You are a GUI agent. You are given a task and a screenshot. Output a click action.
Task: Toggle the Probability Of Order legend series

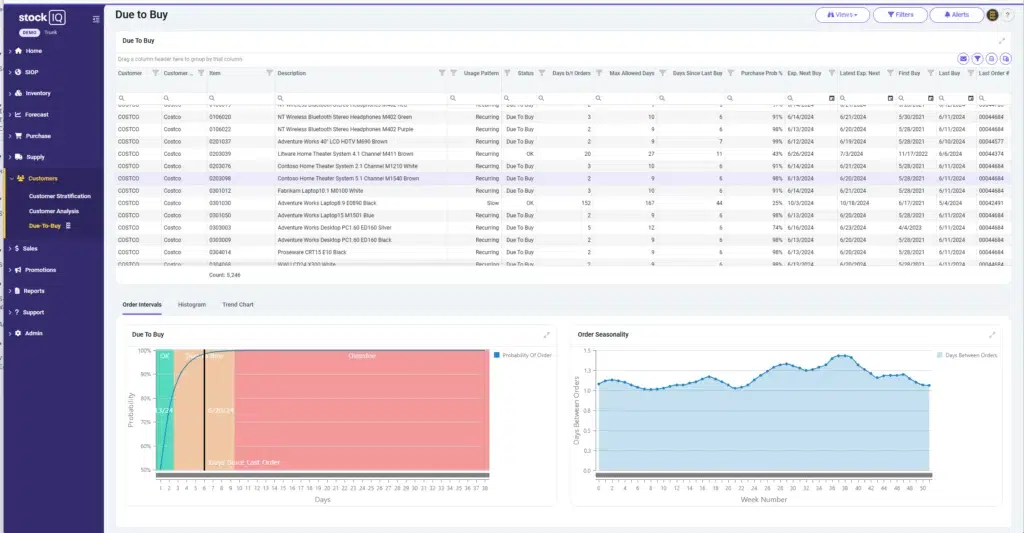click(x=522, y=355)
